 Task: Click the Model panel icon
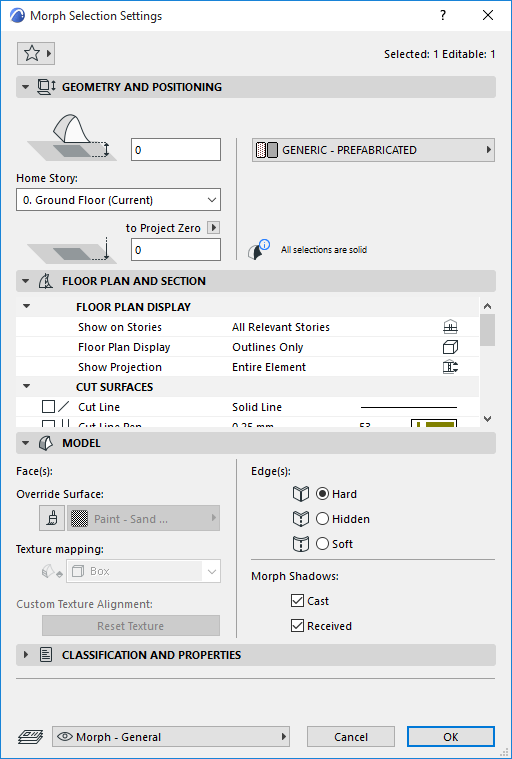click(x=45, y=443)
